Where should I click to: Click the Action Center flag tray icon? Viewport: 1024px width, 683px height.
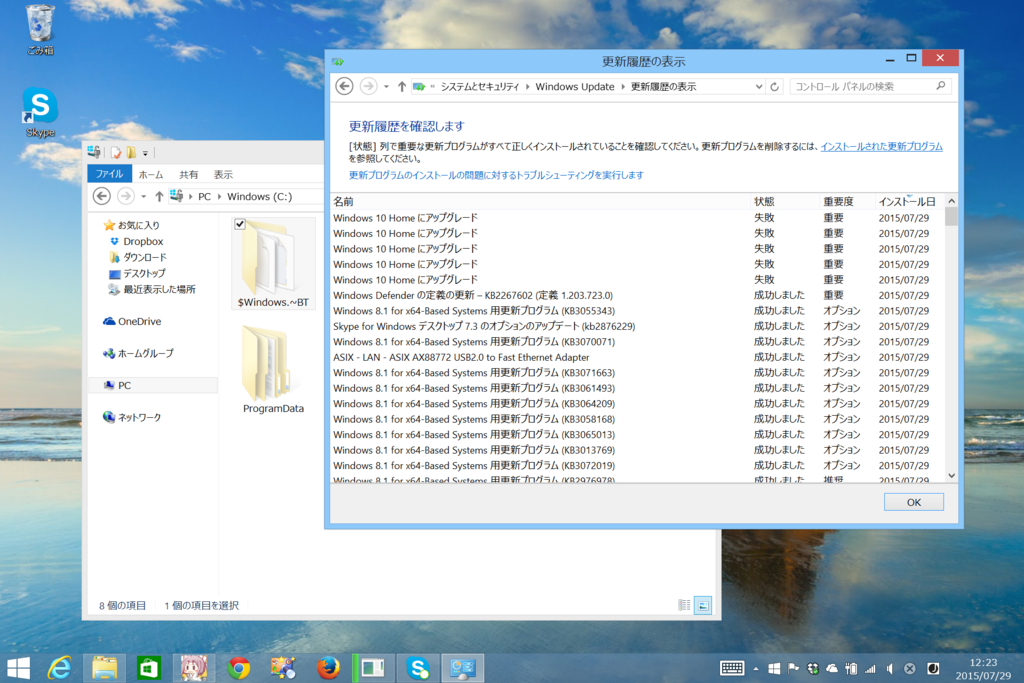(x=793, y=669)
